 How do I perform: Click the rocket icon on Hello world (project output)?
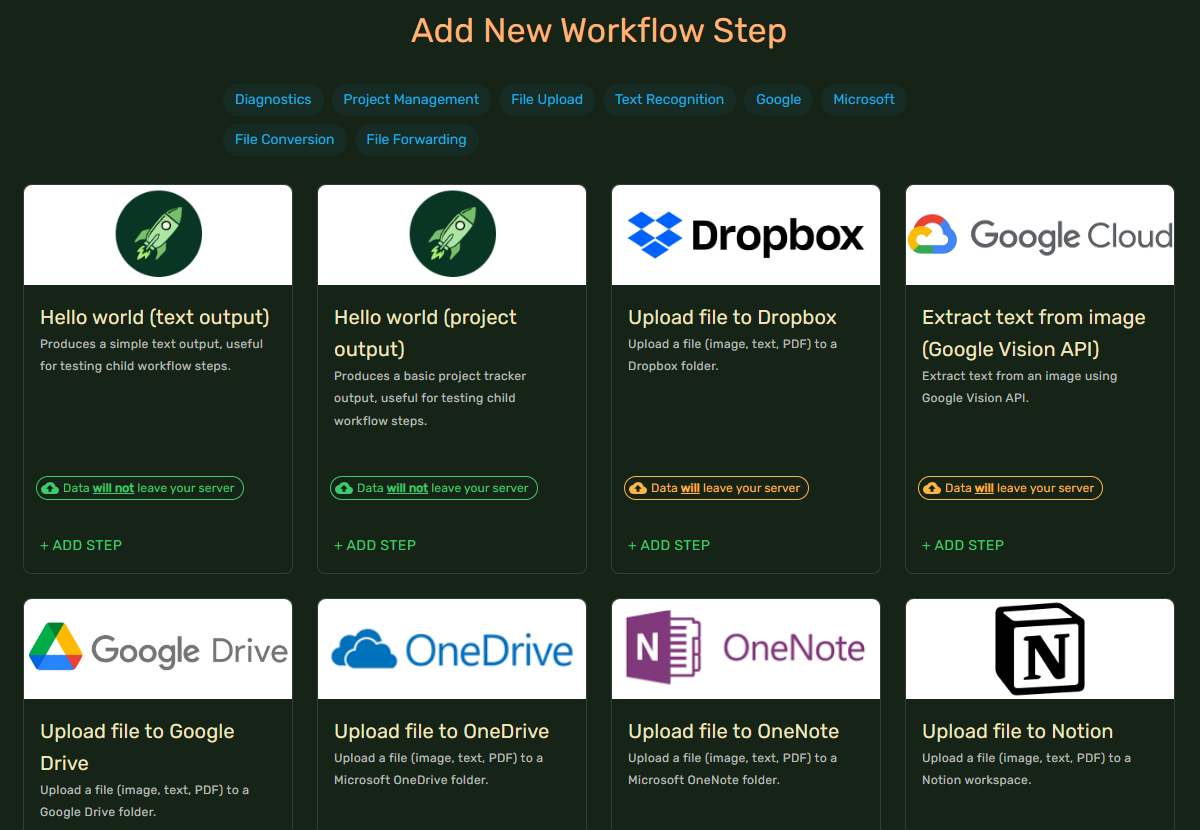[x=452, y=235]
